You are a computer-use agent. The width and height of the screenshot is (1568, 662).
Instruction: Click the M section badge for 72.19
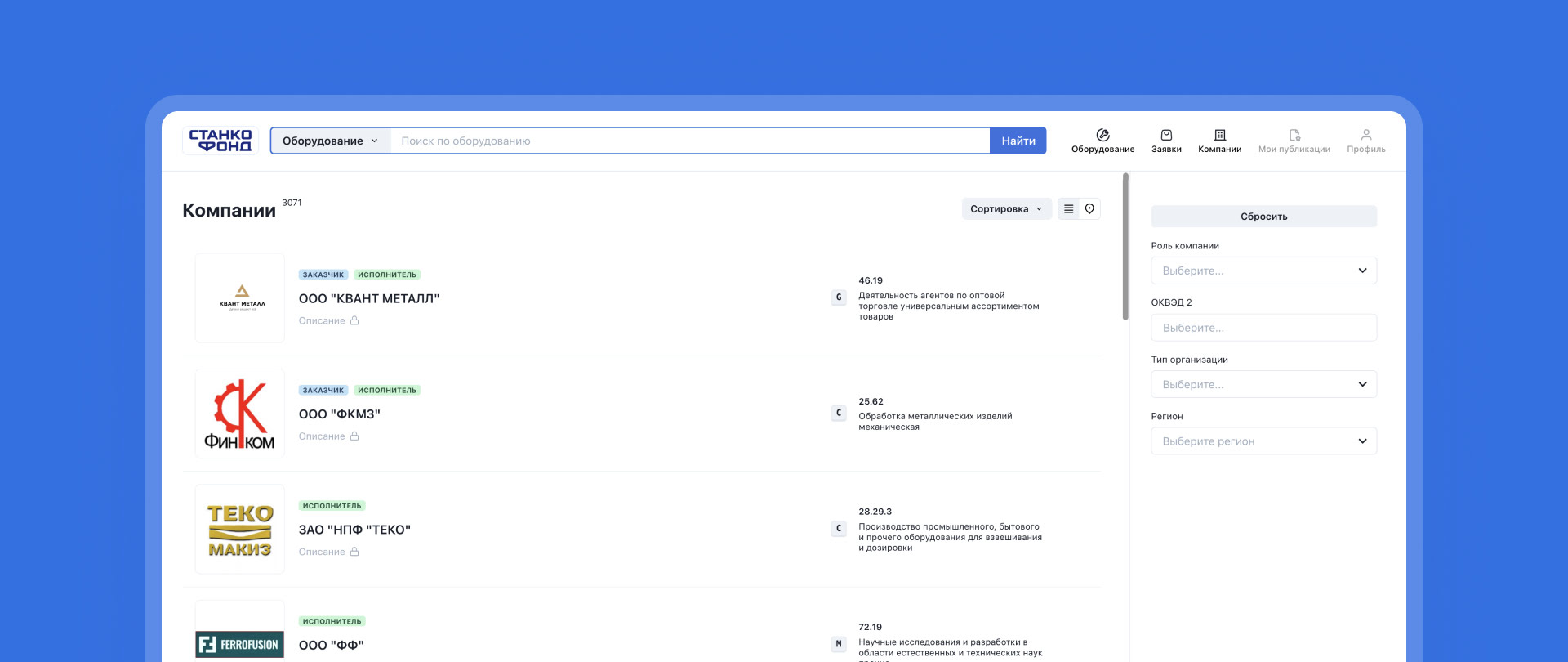pyautogui.click(x=839, y=644)
